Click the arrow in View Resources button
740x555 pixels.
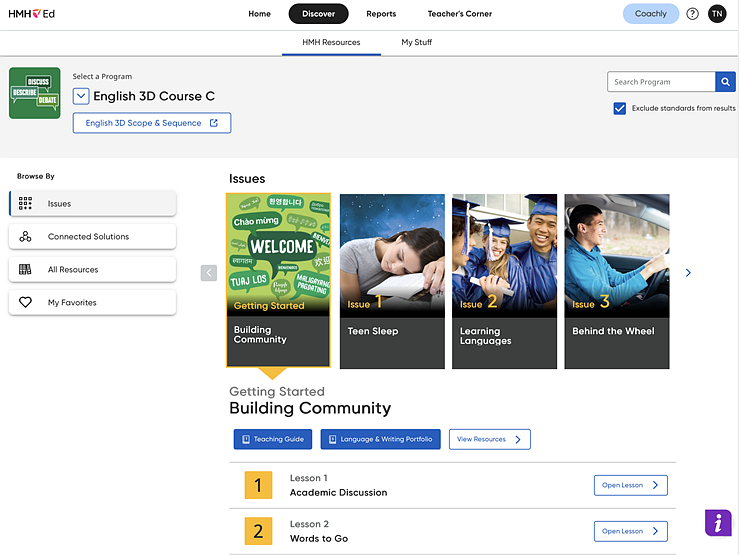coord(518,439)
